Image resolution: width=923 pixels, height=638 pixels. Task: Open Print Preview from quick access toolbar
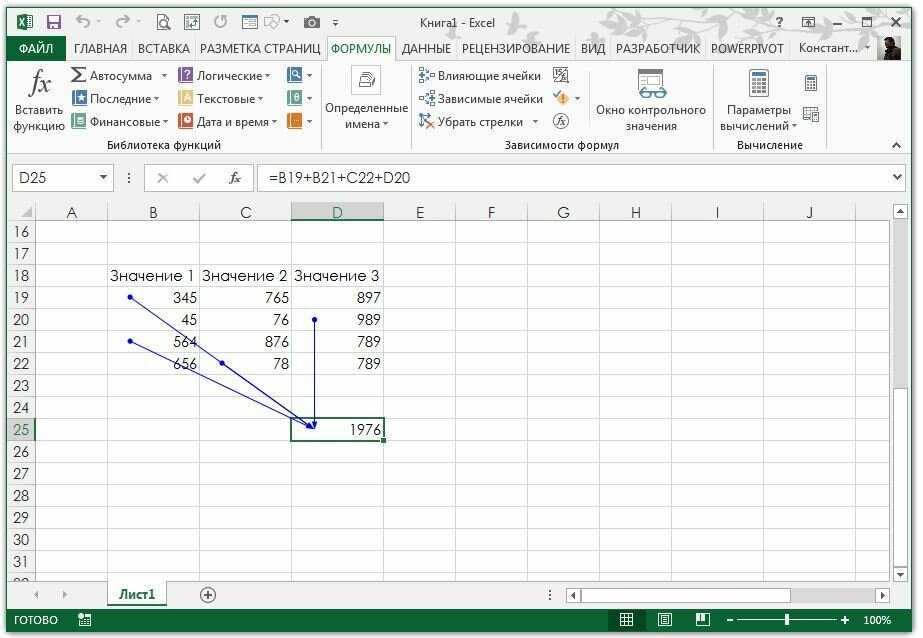tap(163, 22)
